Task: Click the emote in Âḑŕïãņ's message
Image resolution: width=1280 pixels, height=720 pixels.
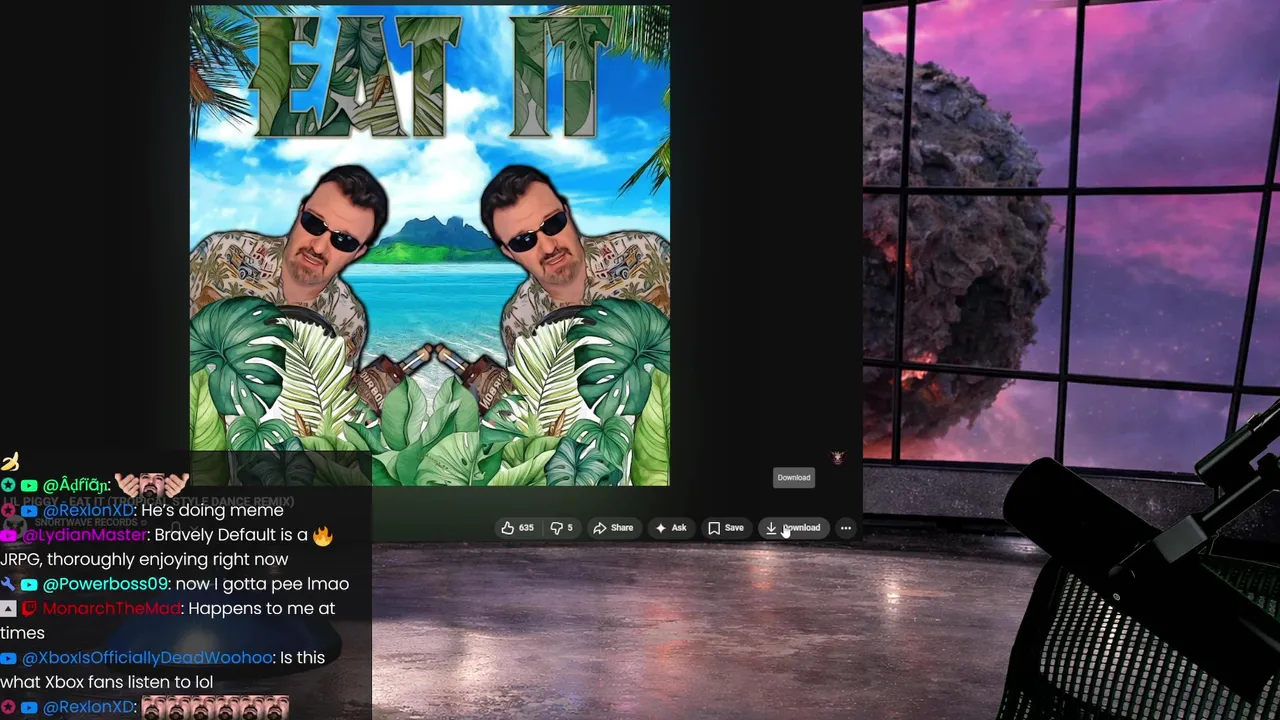Action: (151, 484)
